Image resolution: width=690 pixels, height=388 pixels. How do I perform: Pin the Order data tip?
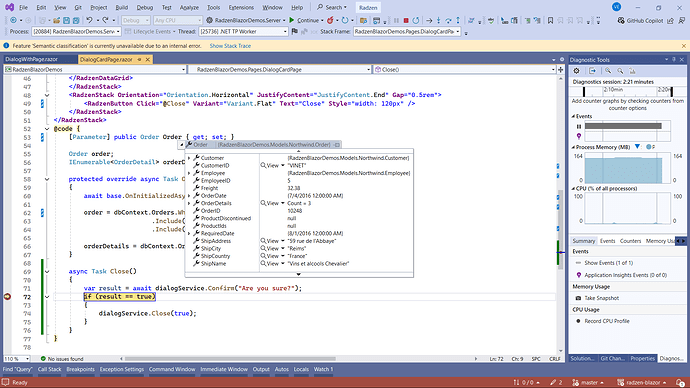tap(337, 144)
